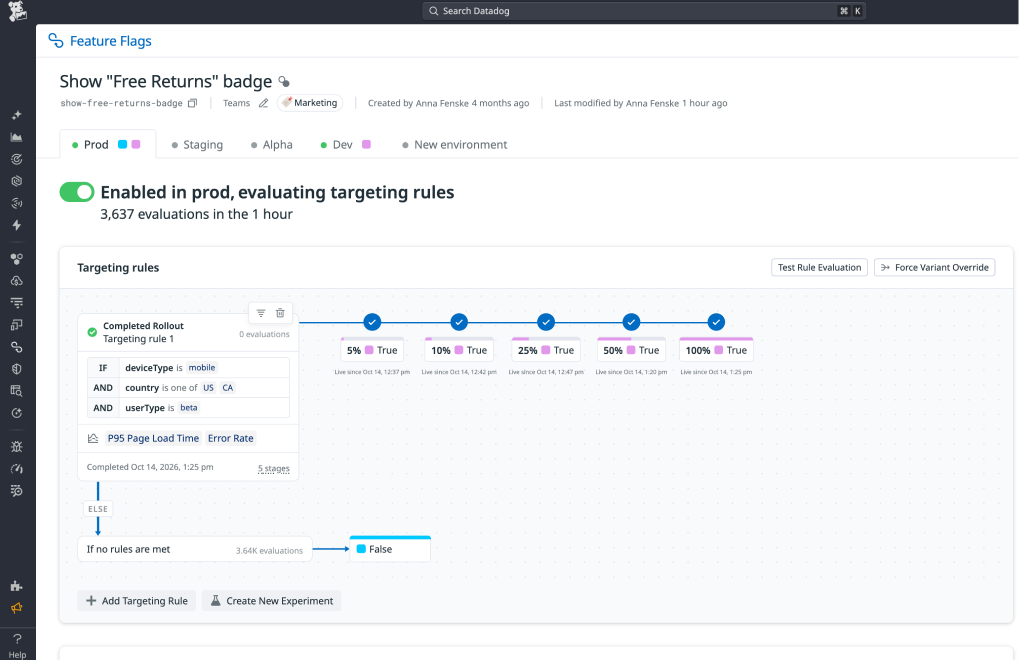Click Add Targeting Rule button
This screenshot has width=1020, height=660.
tap(137, 601)
